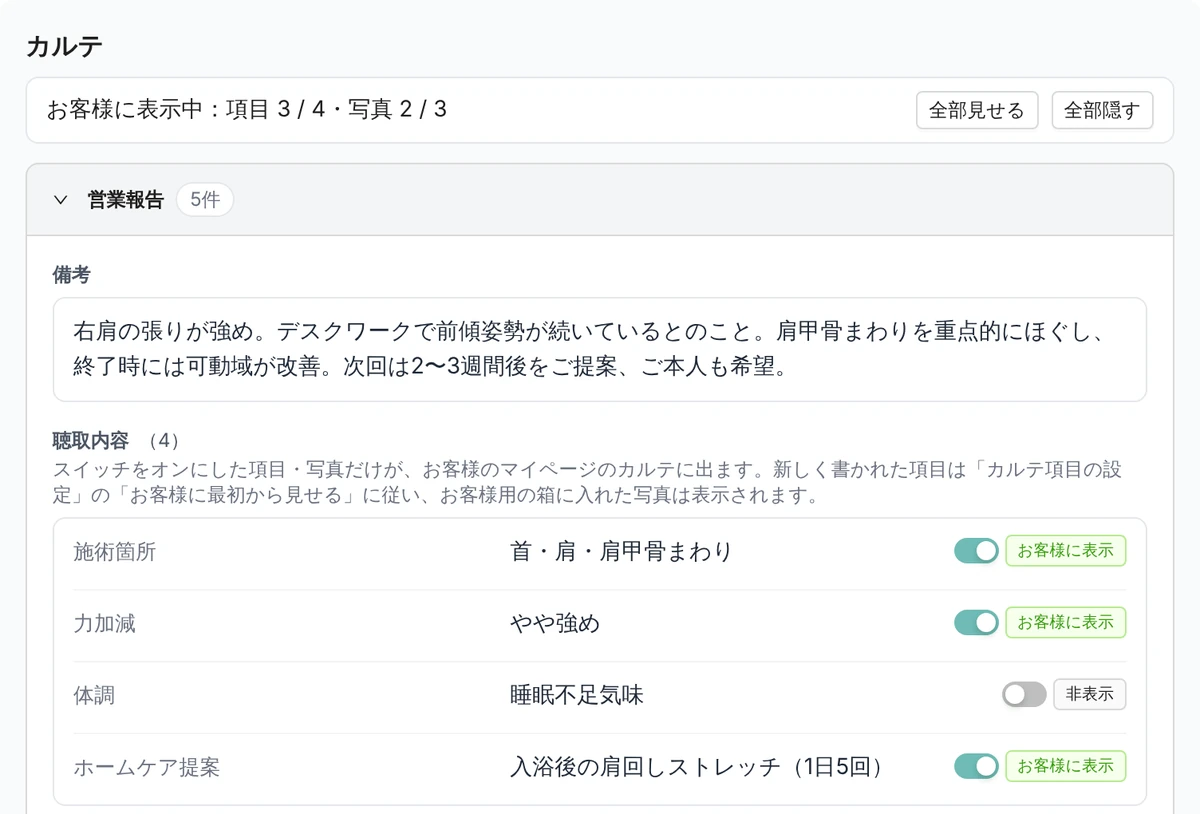Viewport: 1200px width, 814px height.
Task: Click the お客様に表示 badge in 施術箇所 row
Action: [x=1065, y=551]
